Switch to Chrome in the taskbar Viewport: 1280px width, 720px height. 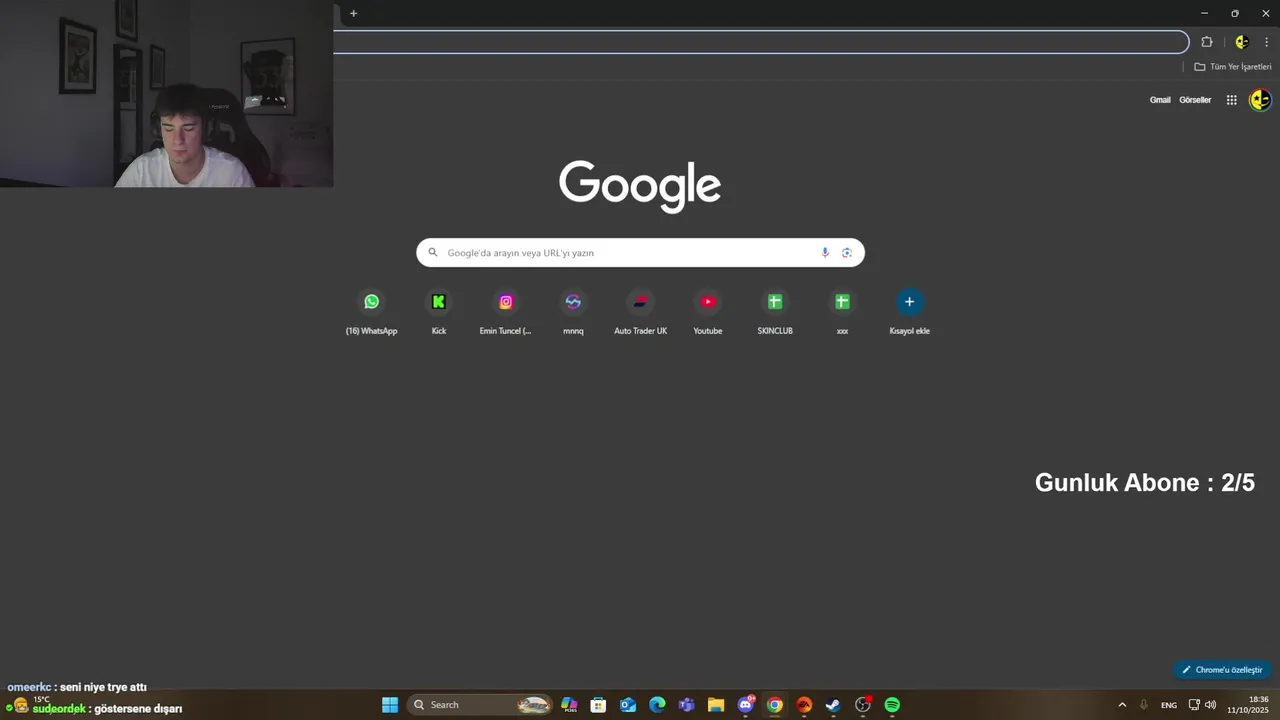click(775, 705)
